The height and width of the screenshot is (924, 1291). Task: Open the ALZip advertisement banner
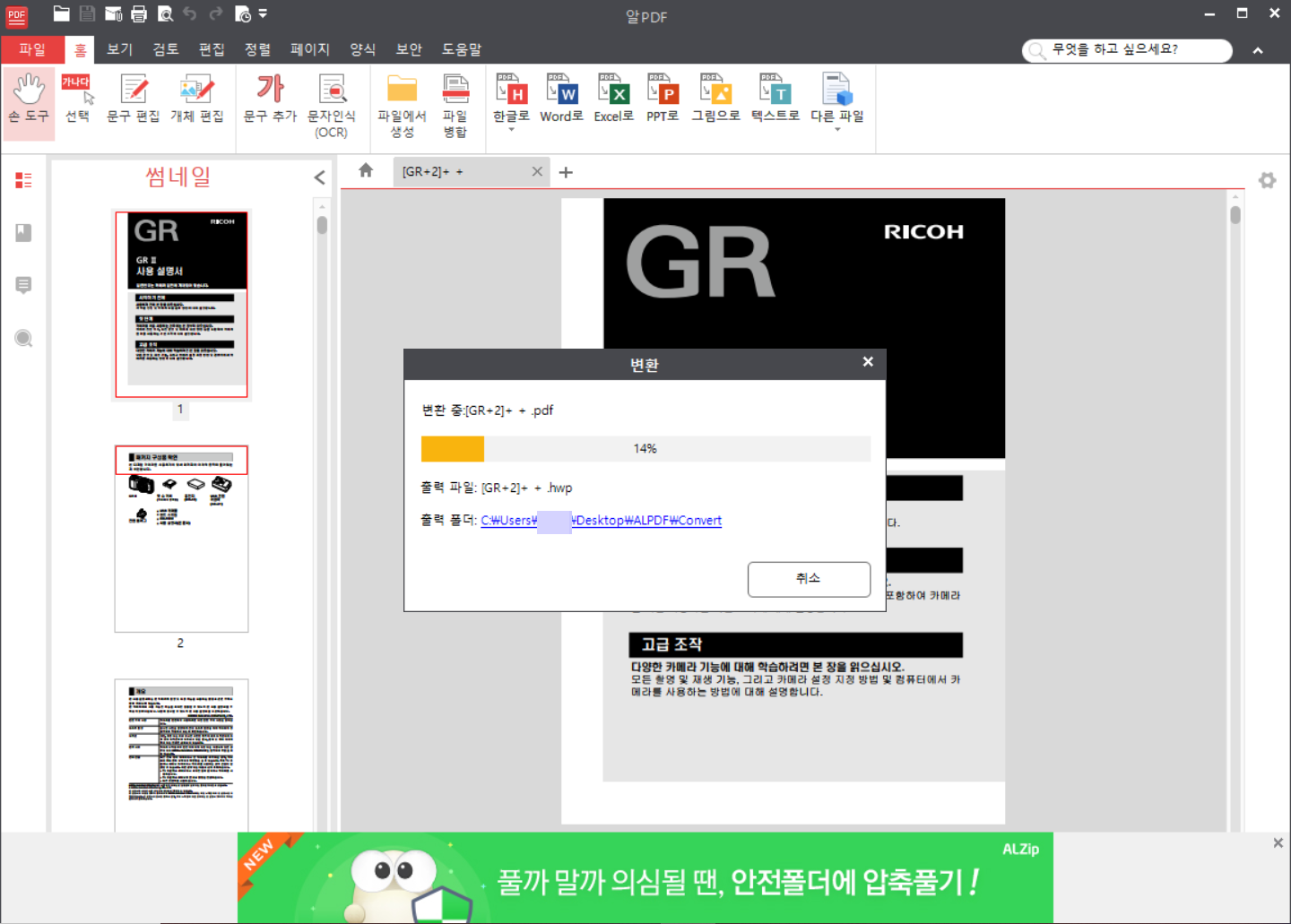coord(645,877)
